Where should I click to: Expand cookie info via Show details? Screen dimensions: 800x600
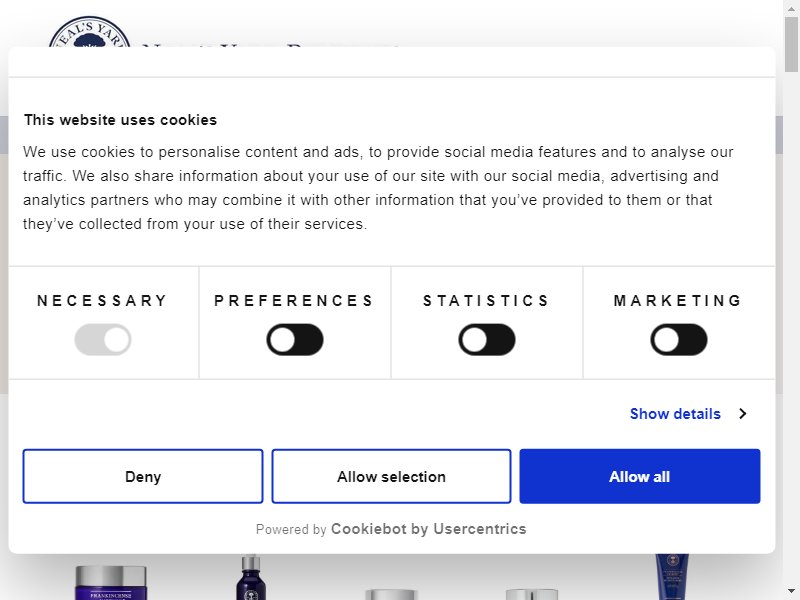point(675,414)
